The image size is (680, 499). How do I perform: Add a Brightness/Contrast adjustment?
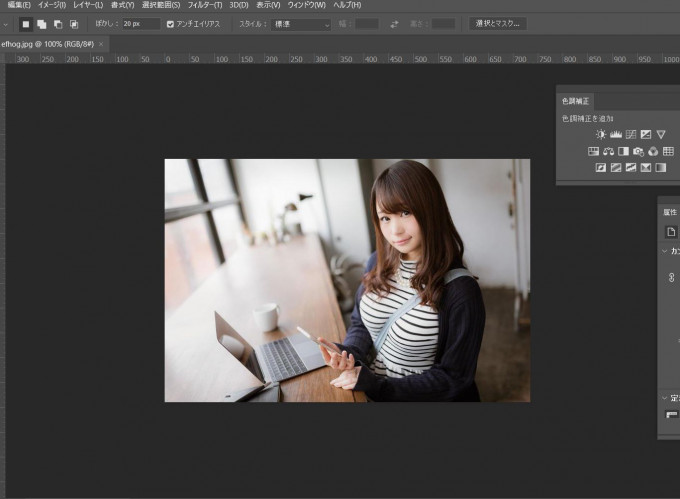coord(601,134)
